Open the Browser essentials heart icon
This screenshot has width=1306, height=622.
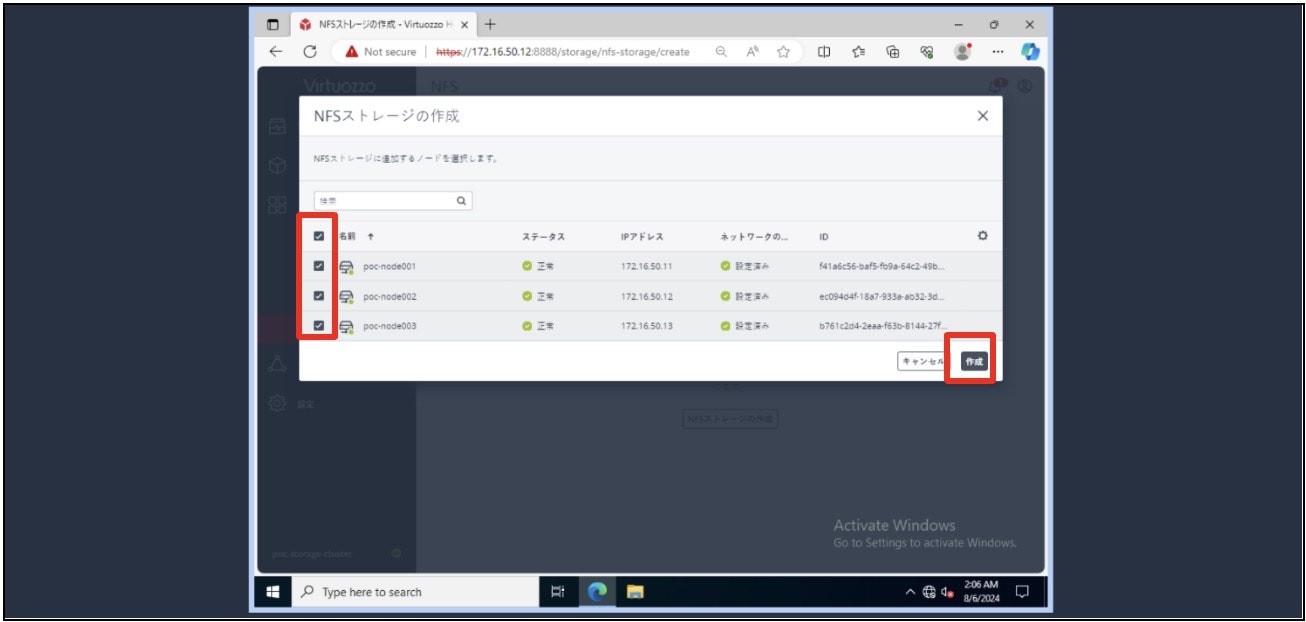pos(928,52)
